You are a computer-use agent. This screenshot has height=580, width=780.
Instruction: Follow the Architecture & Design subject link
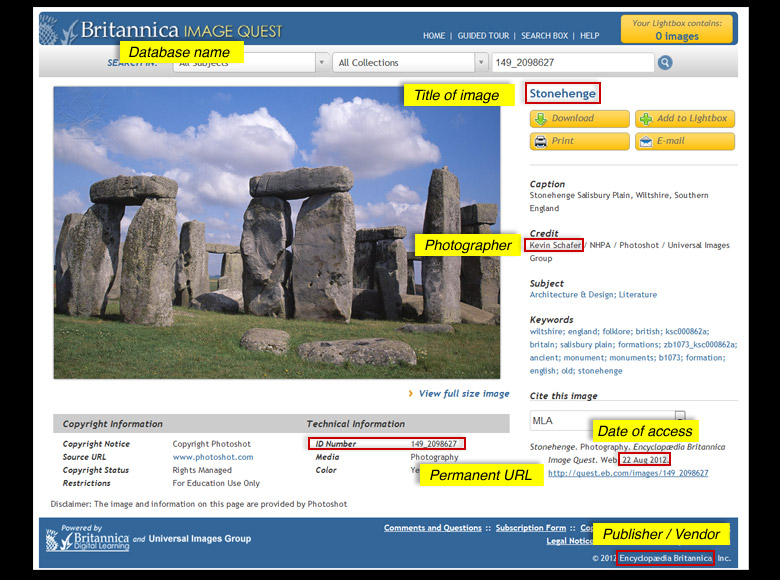570,295
